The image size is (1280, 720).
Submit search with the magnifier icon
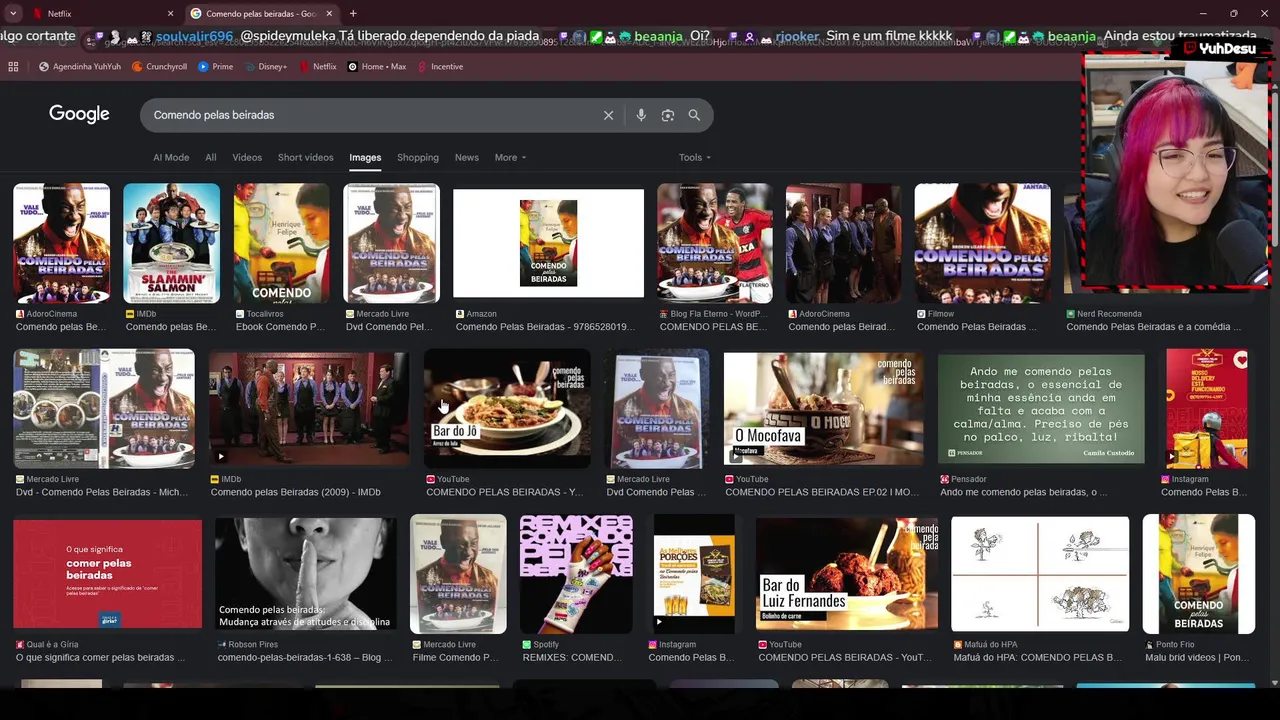click(x=694, y=115)
